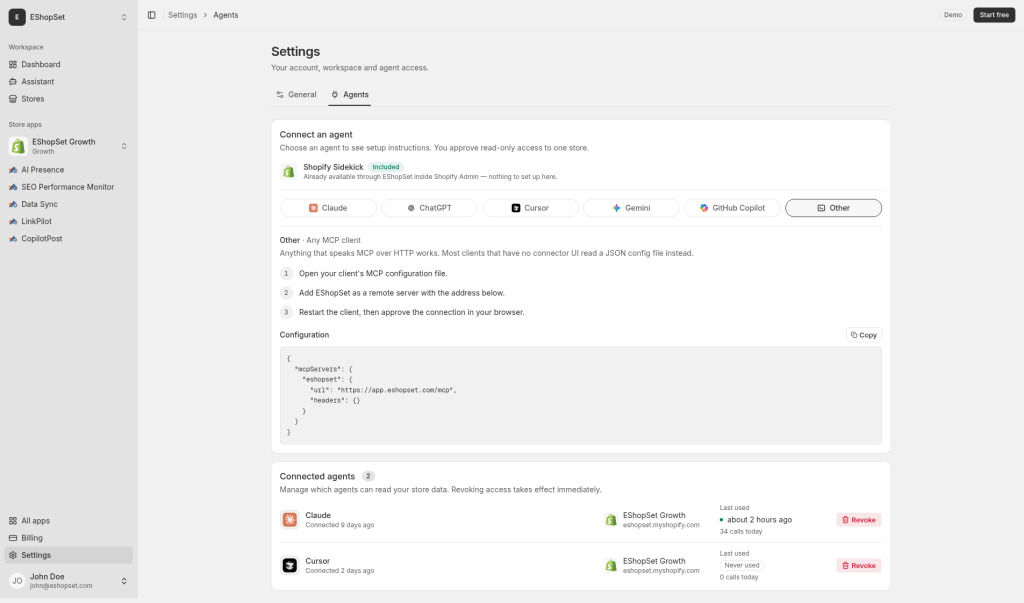Click the Assistant chat icon
This screenshot has width=1024, height=603.
(13, 82)
